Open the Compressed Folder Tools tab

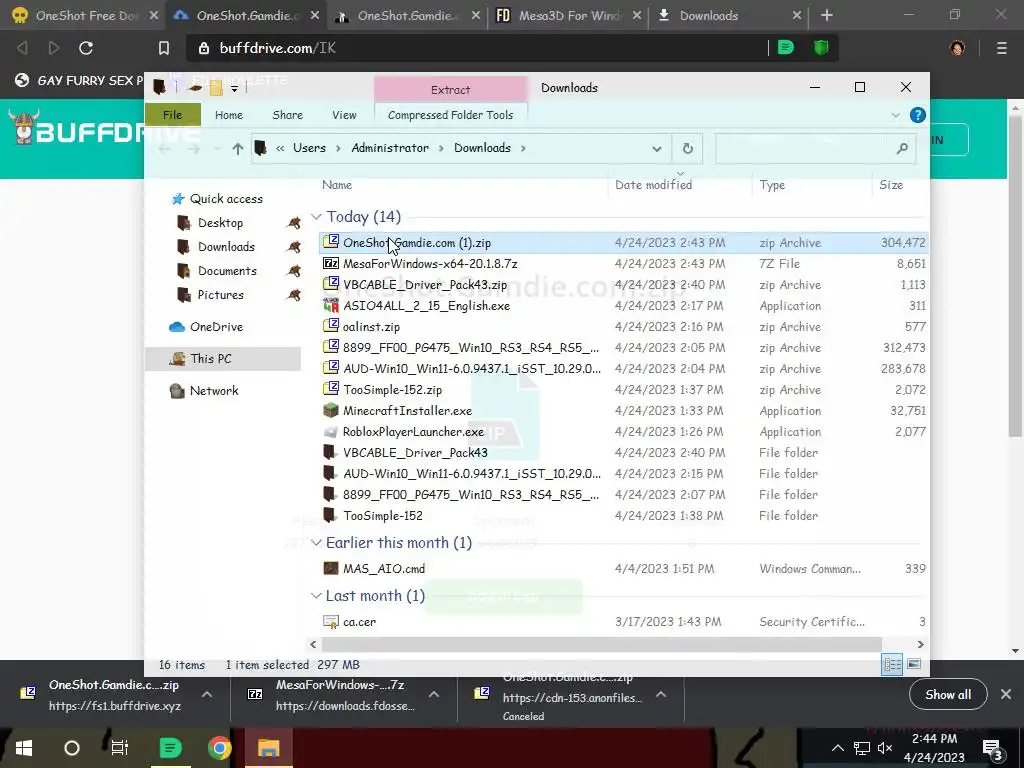click(451, 115)
